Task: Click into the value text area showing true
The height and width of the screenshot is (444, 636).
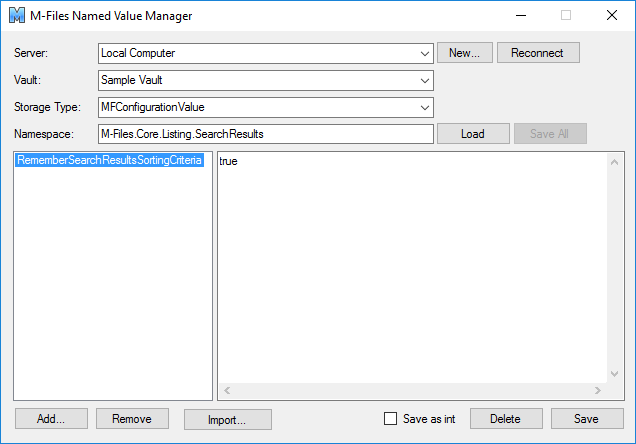Action: tap(413, 268)
